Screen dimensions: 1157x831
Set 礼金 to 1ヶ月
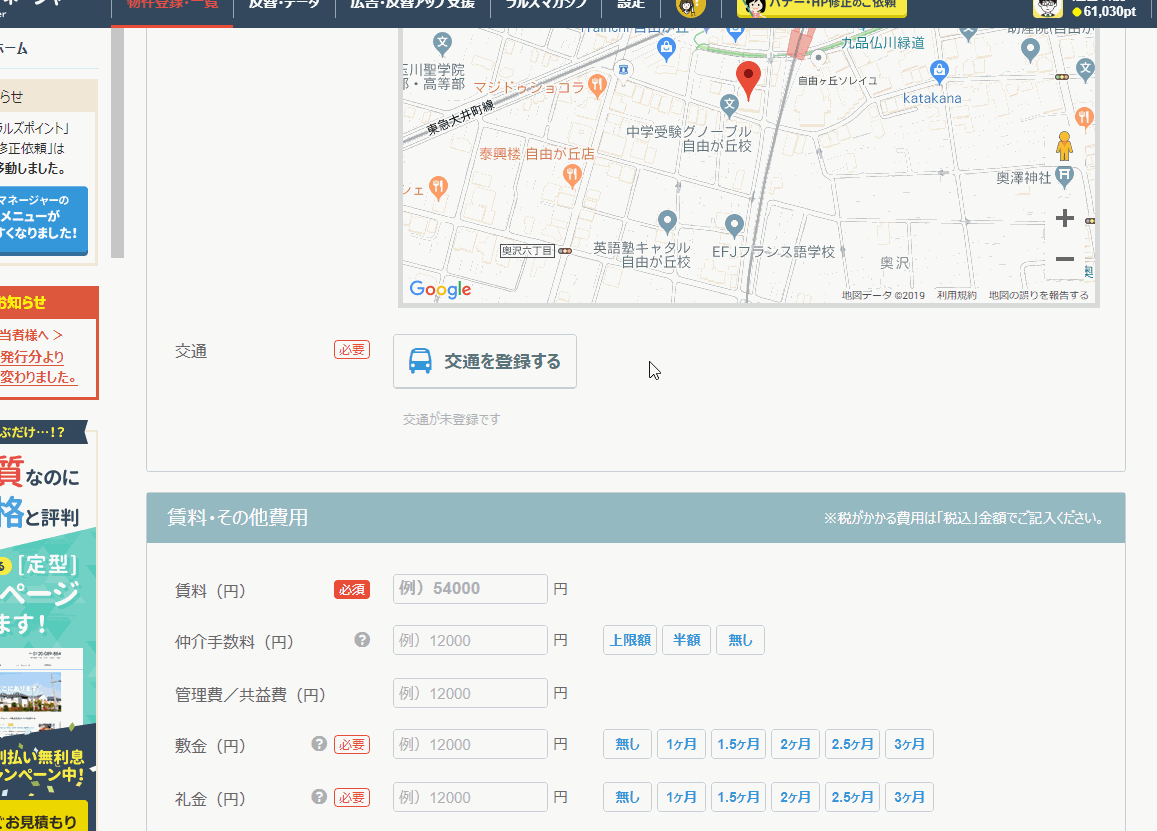click(x=681, y=797)
